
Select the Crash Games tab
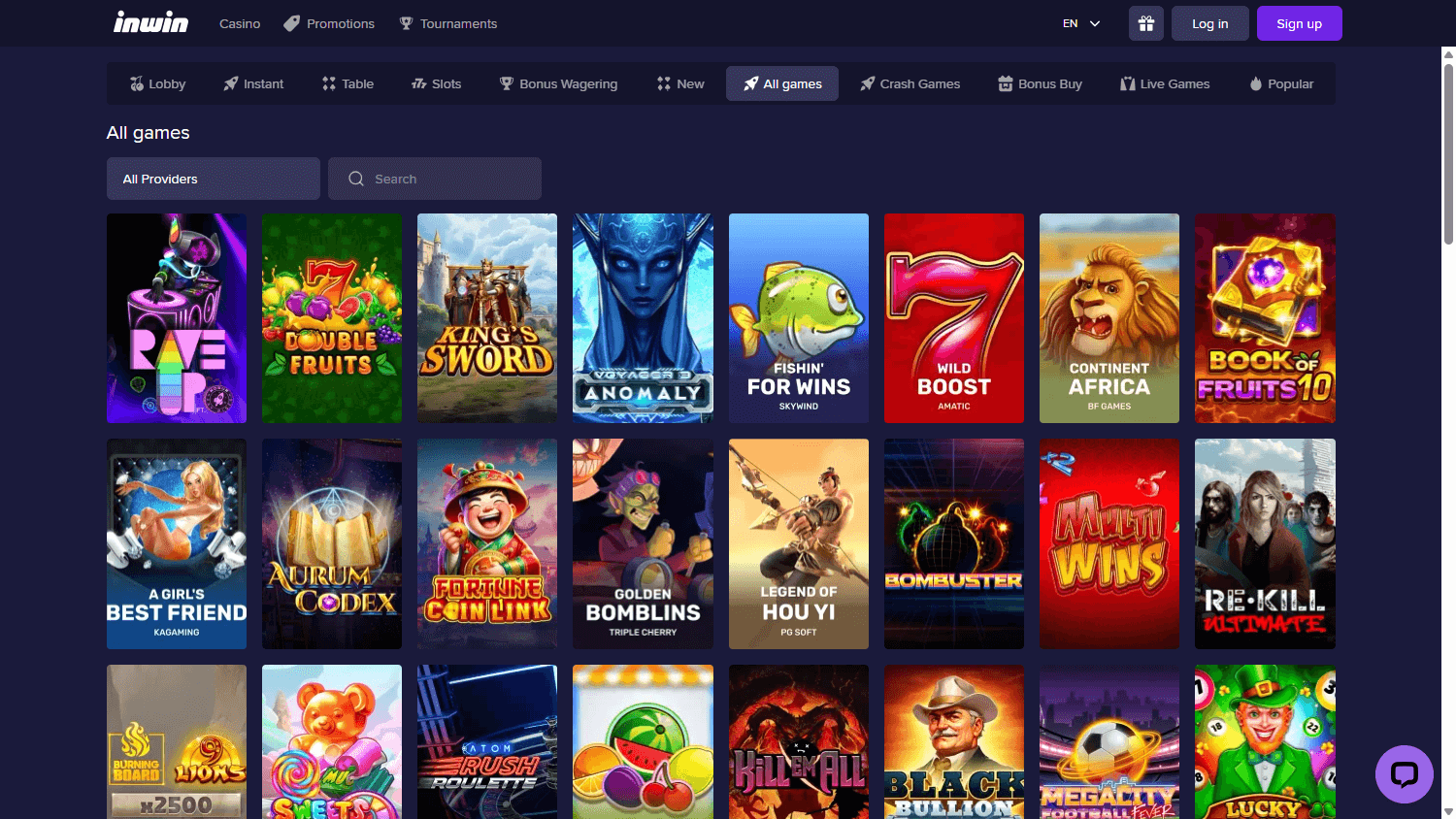point(910,84)
